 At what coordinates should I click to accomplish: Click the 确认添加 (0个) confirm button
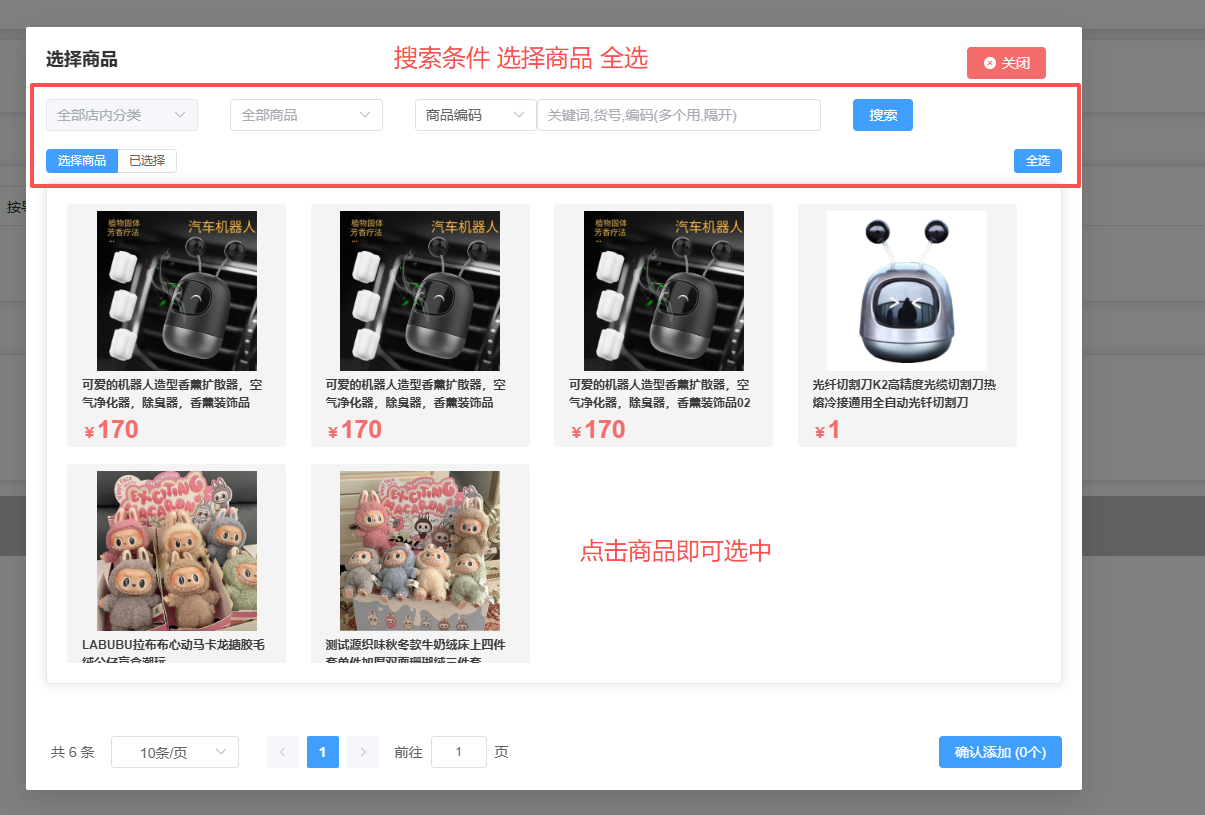[x=1000, y=752]
